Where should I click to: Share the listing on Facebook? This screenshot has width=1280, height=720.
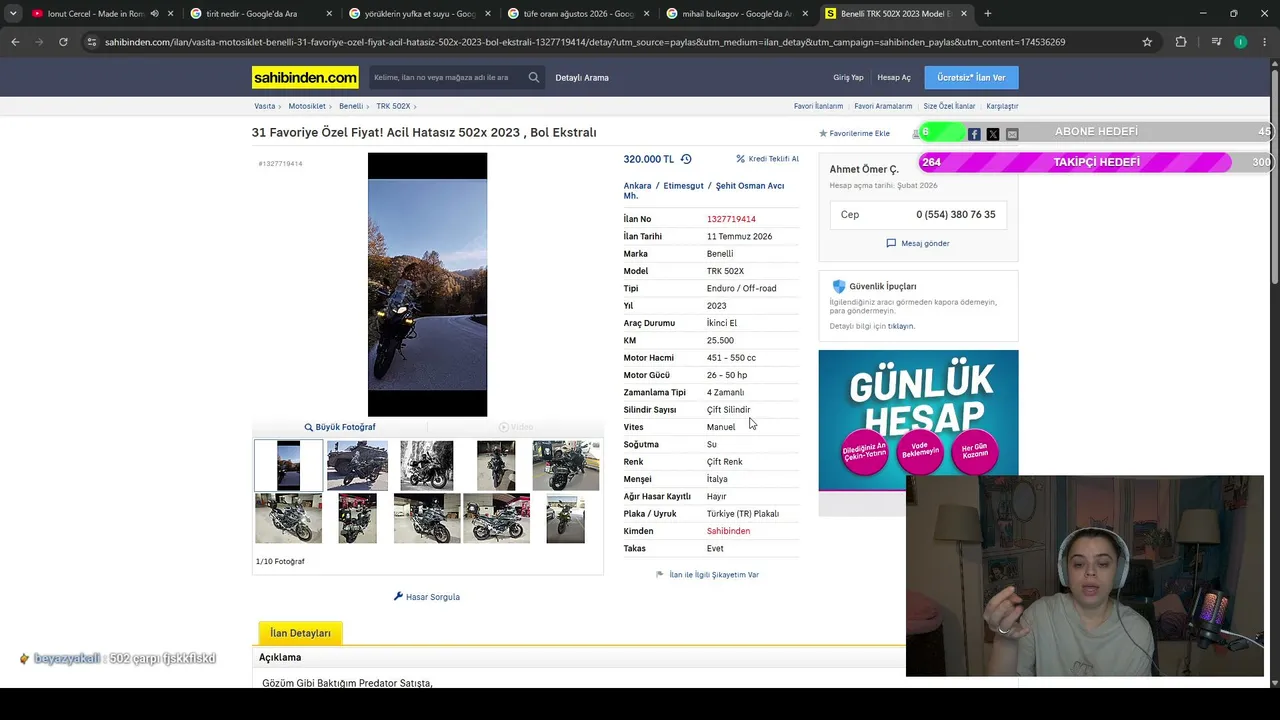tap(974, 134)
